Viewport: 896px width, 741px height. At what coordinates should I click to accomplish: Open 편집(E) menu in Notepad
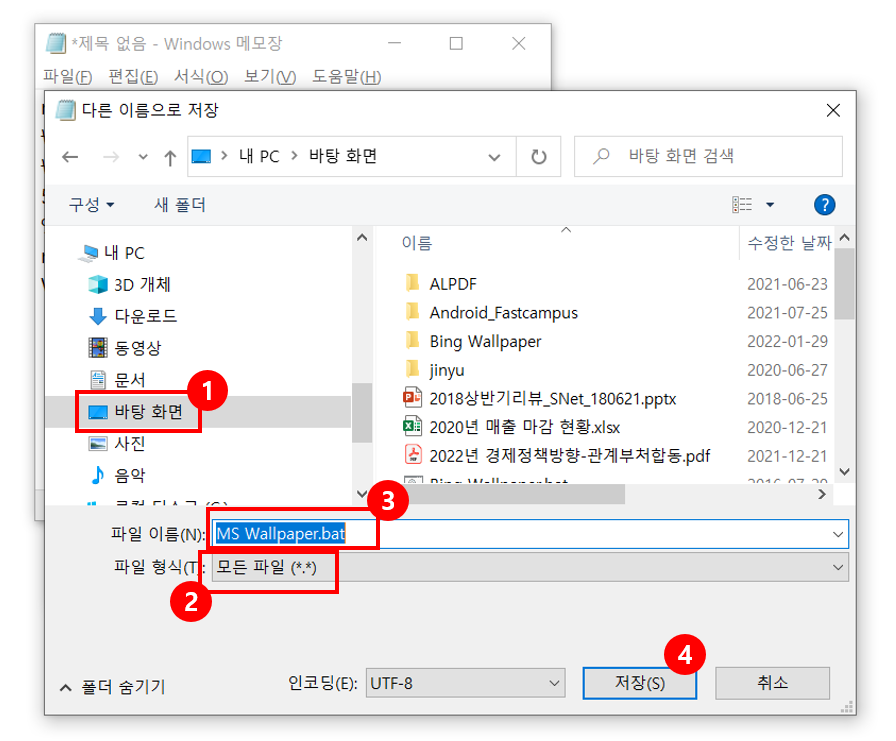(133, 76)
